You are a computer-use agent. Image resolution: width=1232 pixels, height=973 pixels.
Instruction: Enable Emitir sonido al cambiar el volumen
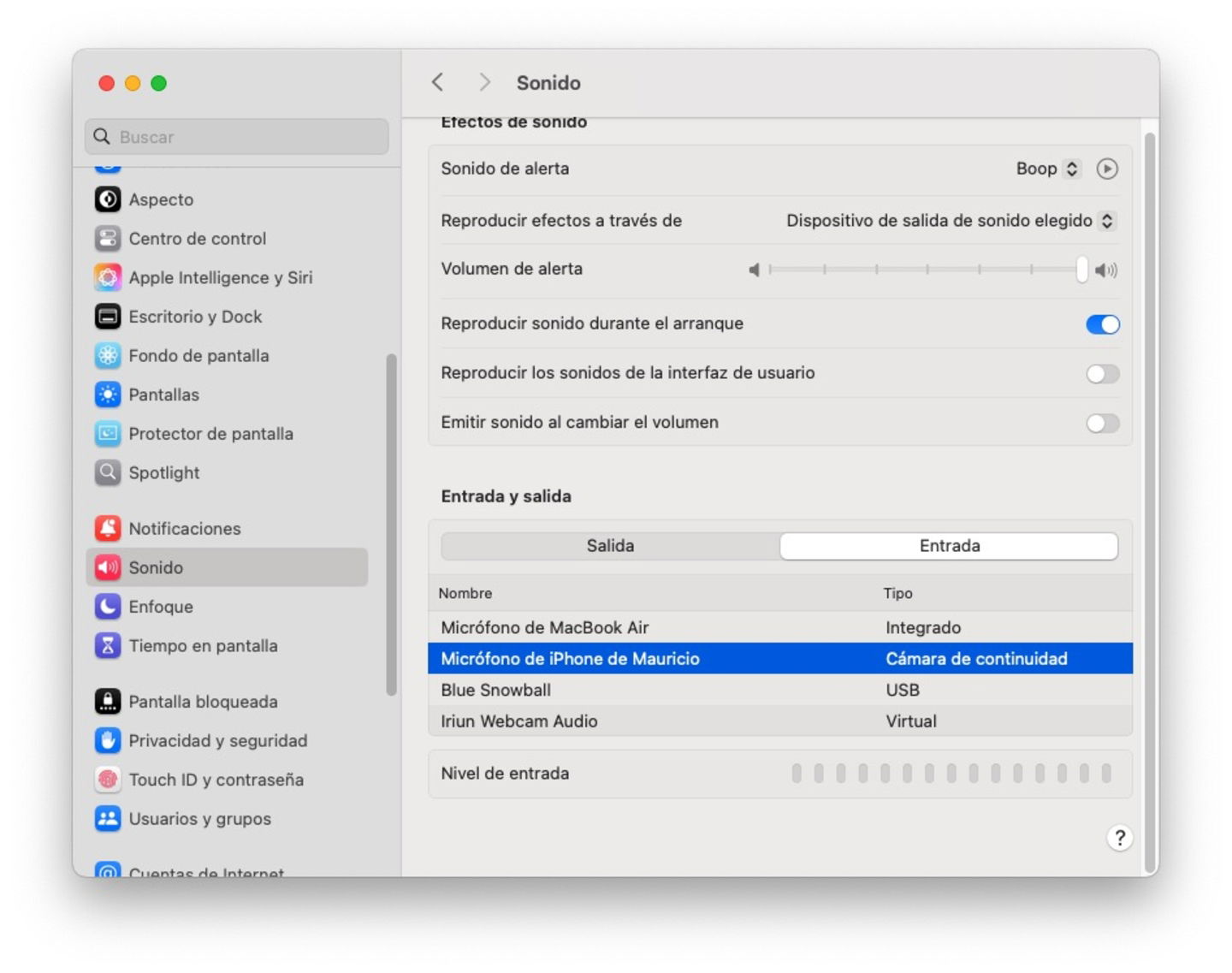click(1103, 424)
